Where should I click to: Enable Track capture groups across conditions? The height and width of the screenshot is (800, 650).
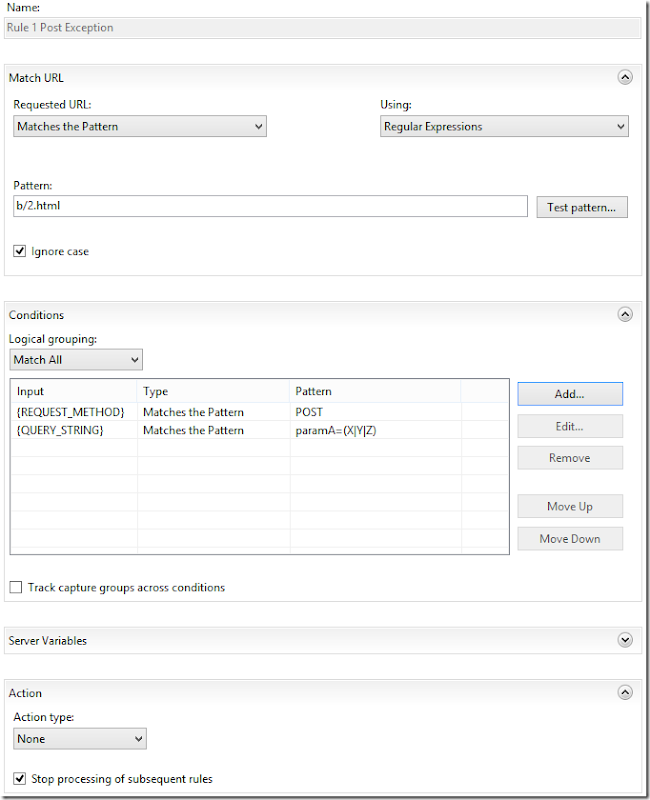16,588
